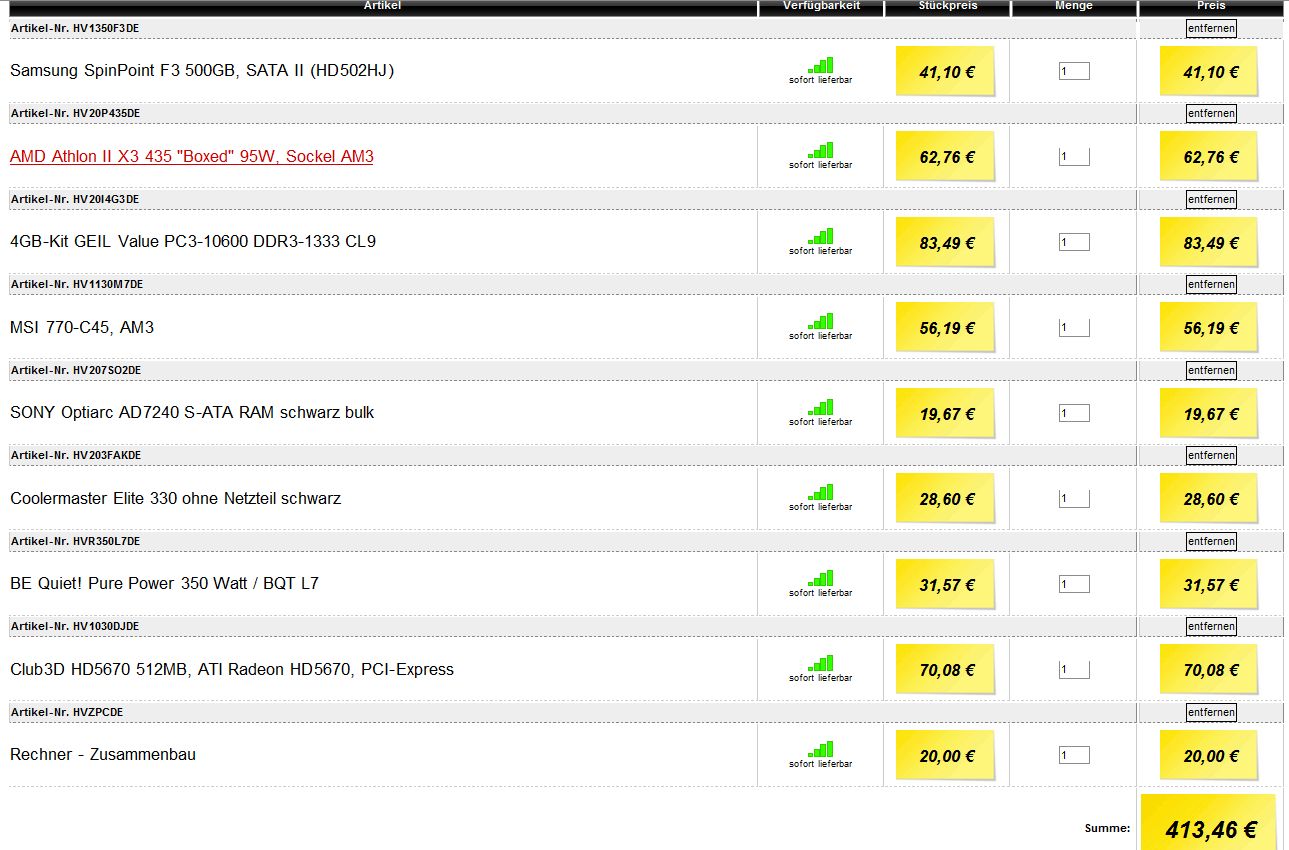The image size is (1289, 850).
Task: Click Artikel-Nr. HV20I4G3DE label
Action: coord(75,199)
